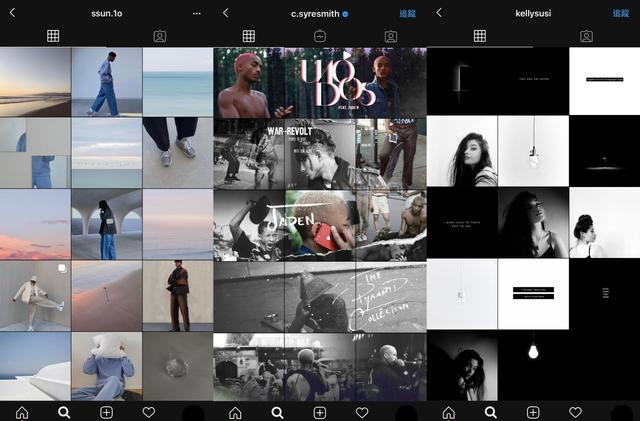Tap Activity heart in ssun.1o screen
The height and width of the screenshot is (421, 640).
(149, 412)
